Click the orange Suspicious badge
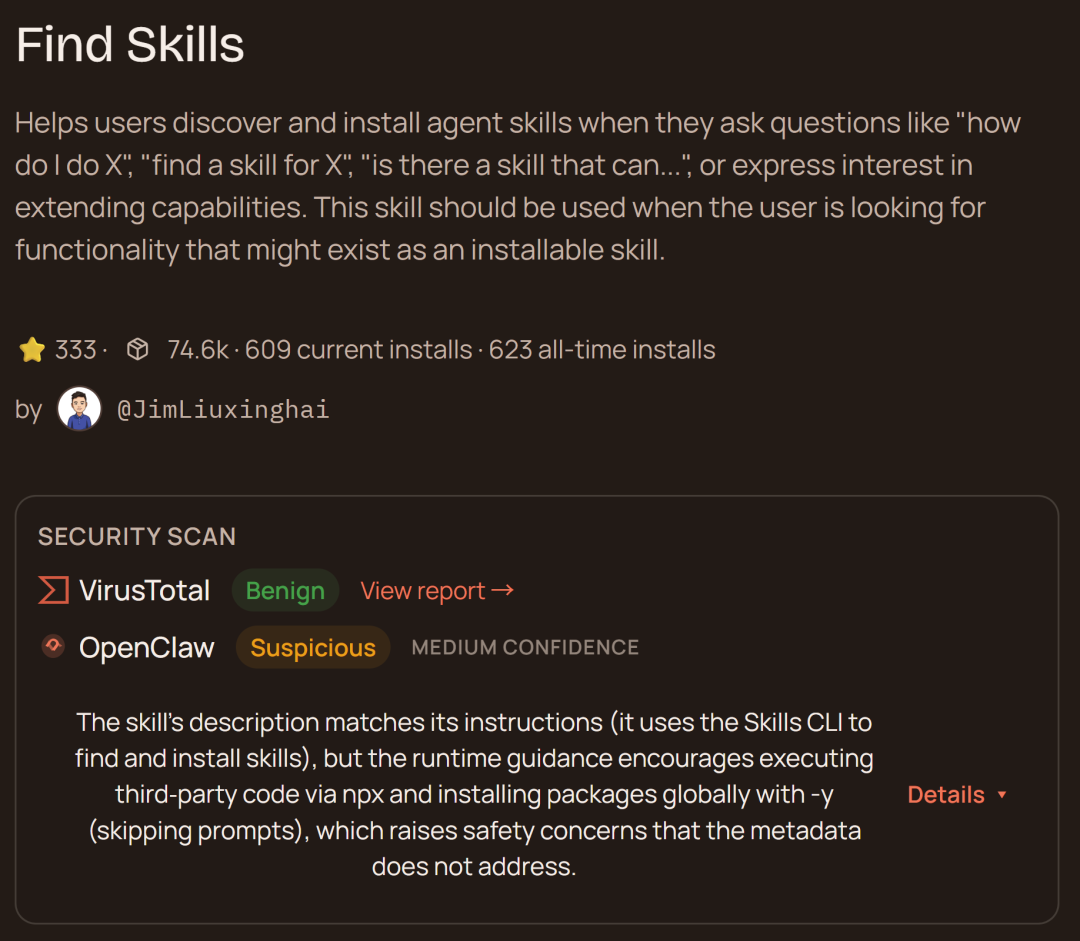Viewport: 1080px width, 941px height. point(313,648)
